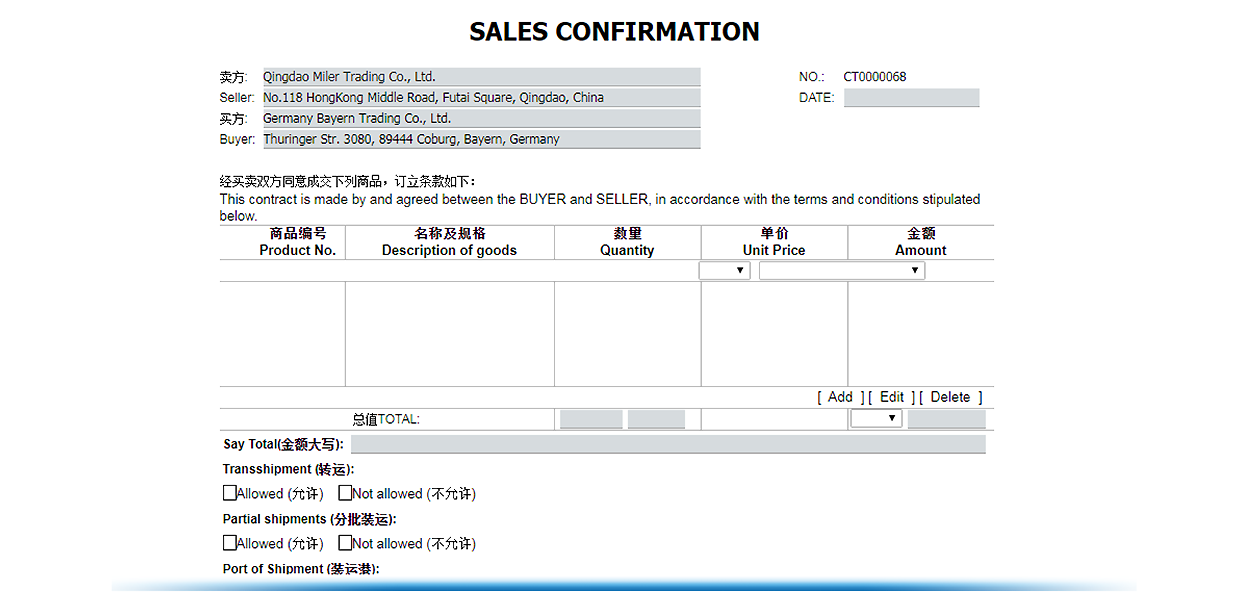1242x600 pixels.
Task: Click the seller name field Qingdao Miler Trading
Action: 480,77
